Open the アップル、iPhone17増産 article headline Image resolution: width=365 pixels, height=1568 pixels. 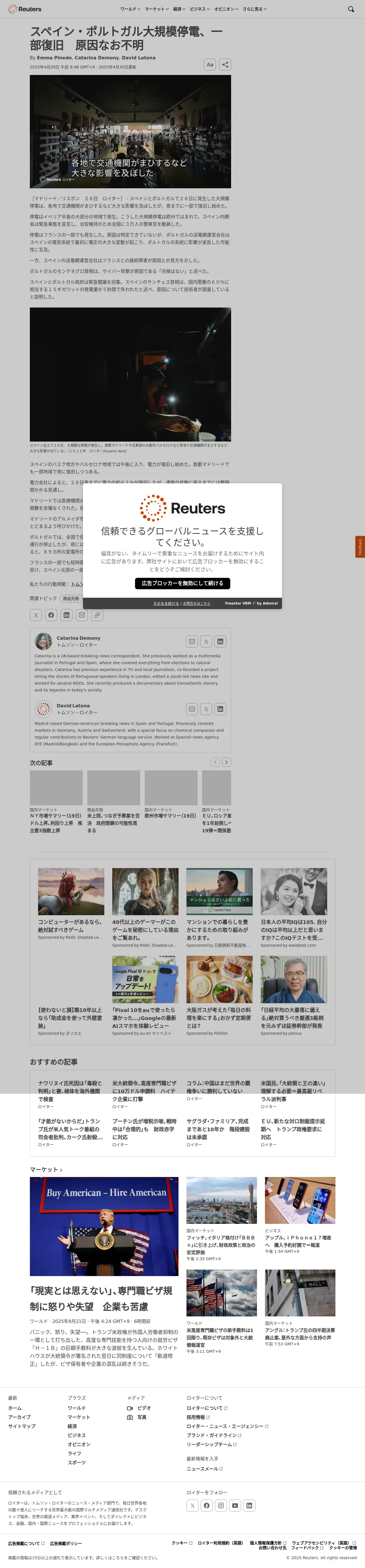[x=298, y=1241]
